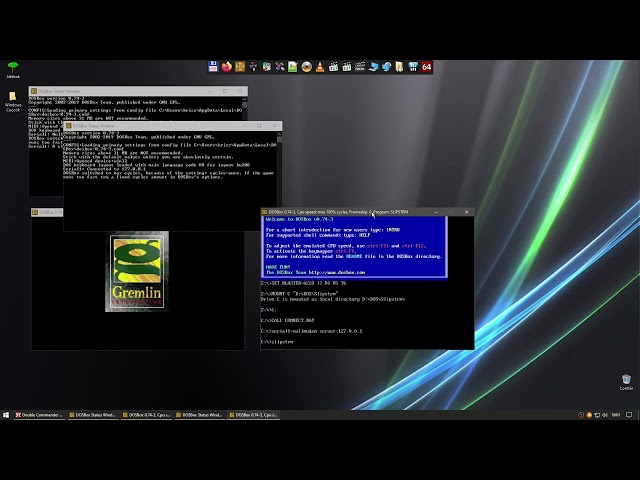
Task: Minimize the DOSBox SLIPSTRM window
Action: [436, 212]
